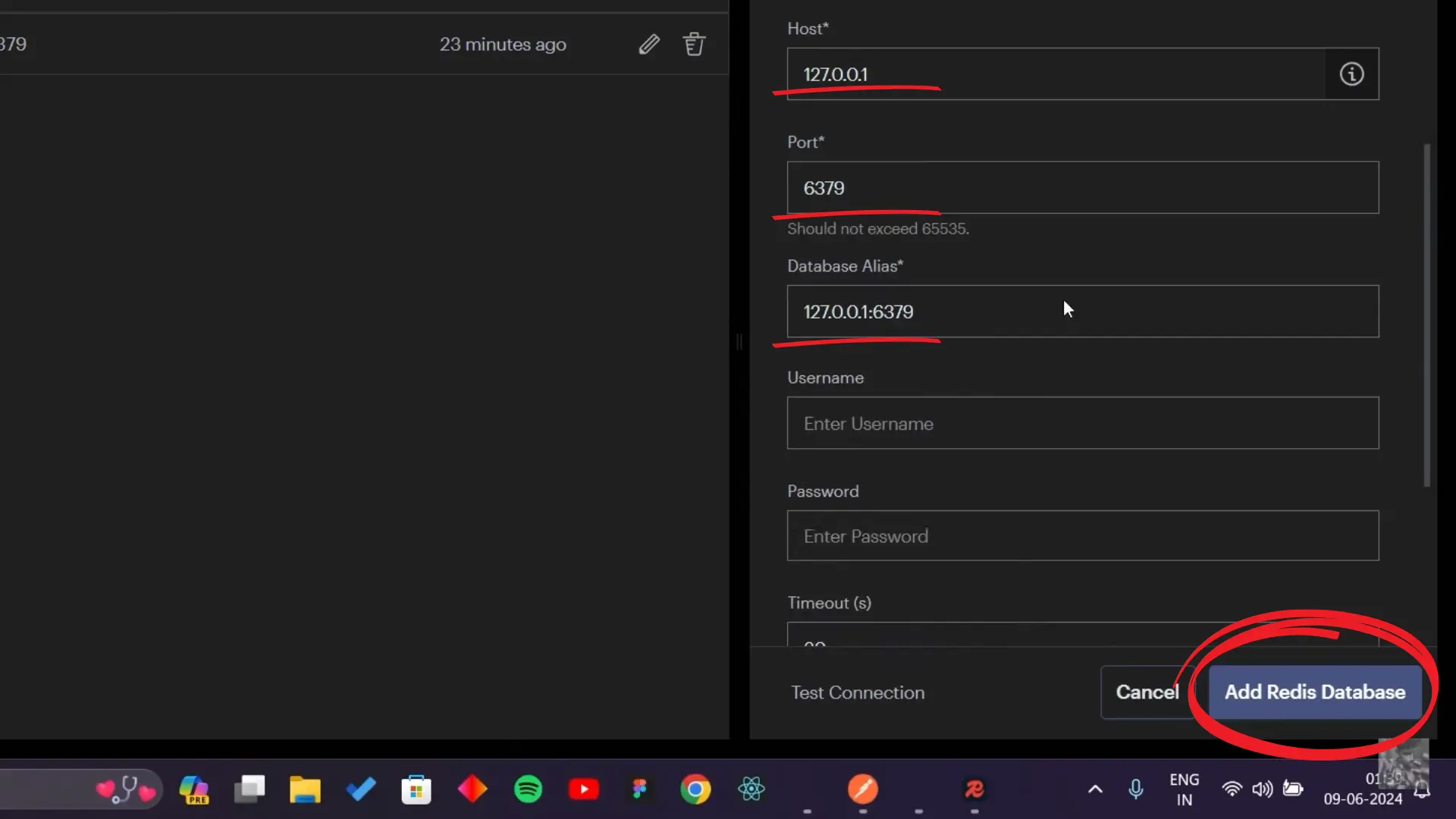Screen dimensions: 1456x819
Task: Open Spotify from the taskbar
Action: coord(528,789)
